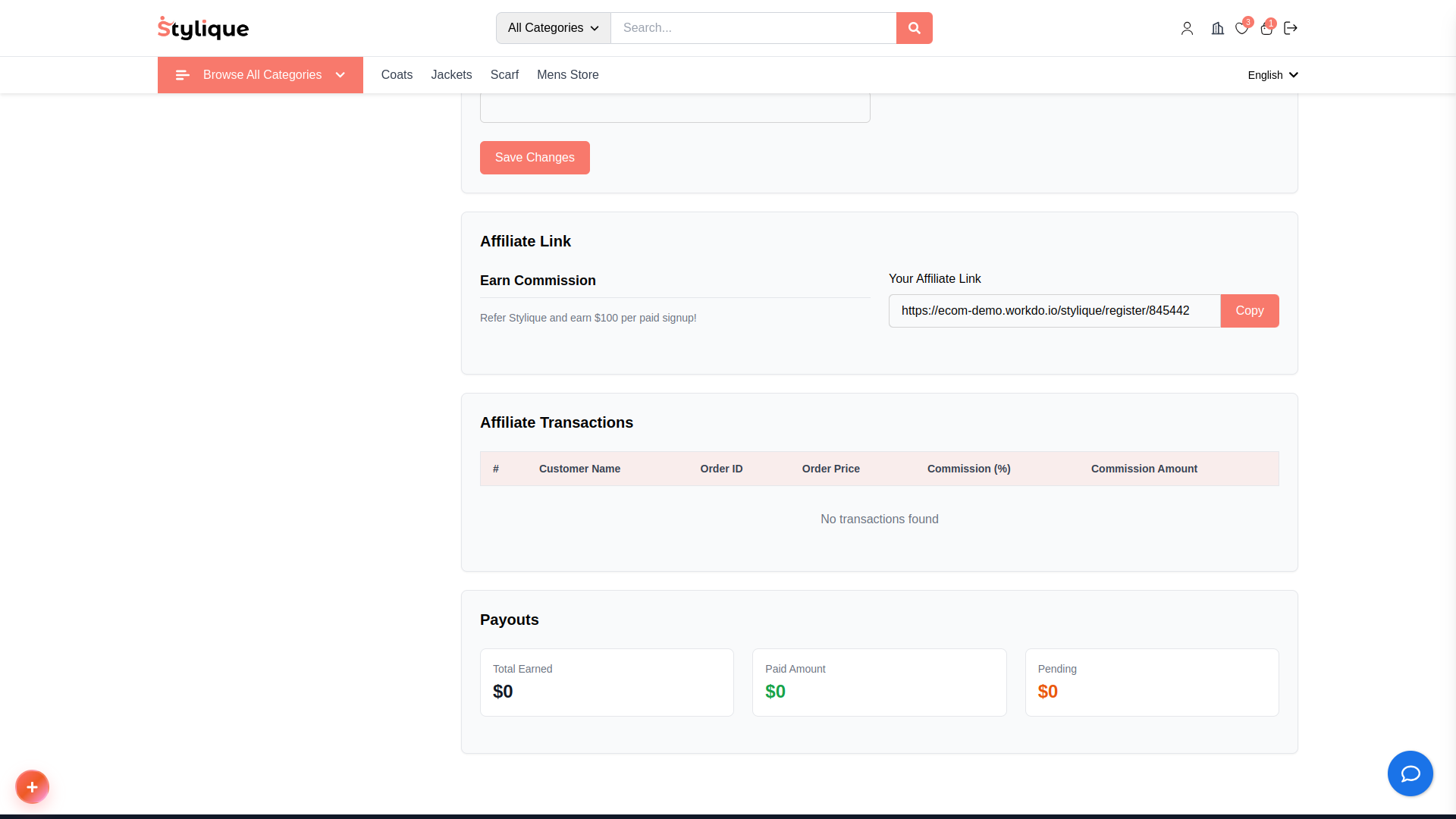Click the Total Earned card

click(607, 682)
